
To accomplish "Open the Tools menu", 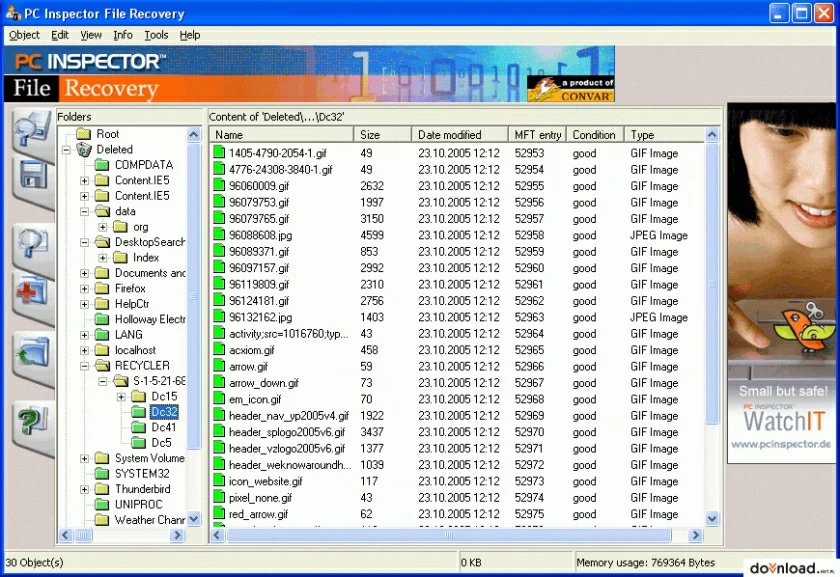I will pos(155,35).
